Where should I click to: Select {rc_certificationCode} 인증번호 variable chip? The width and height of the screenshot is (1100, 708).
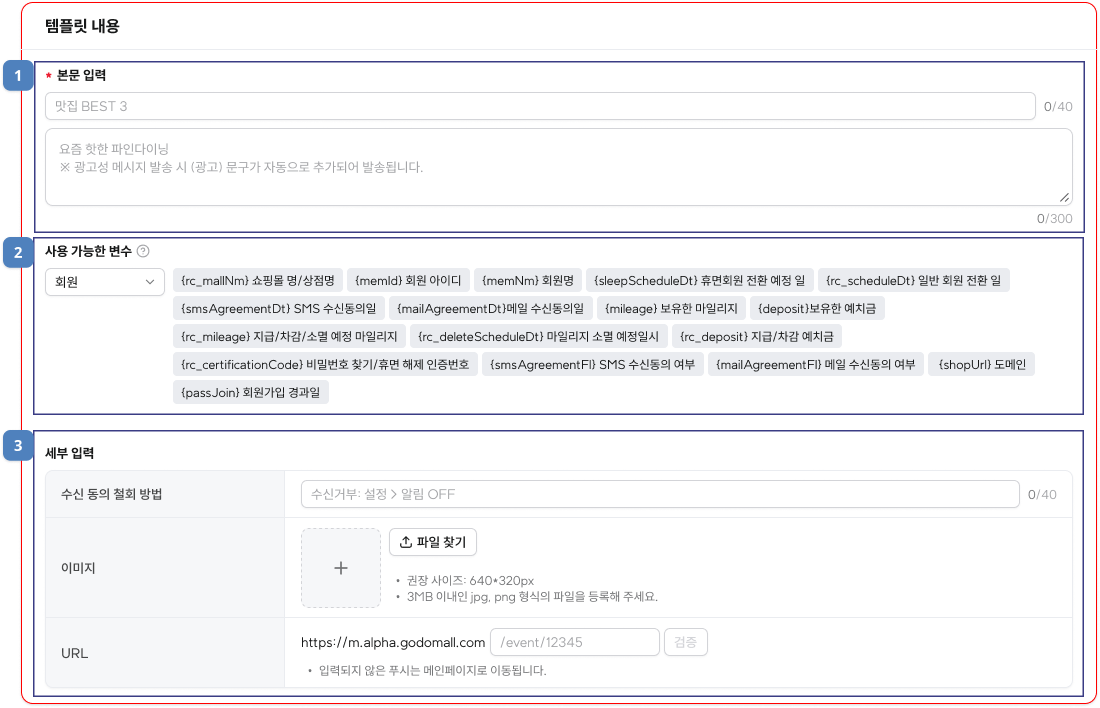325,365
